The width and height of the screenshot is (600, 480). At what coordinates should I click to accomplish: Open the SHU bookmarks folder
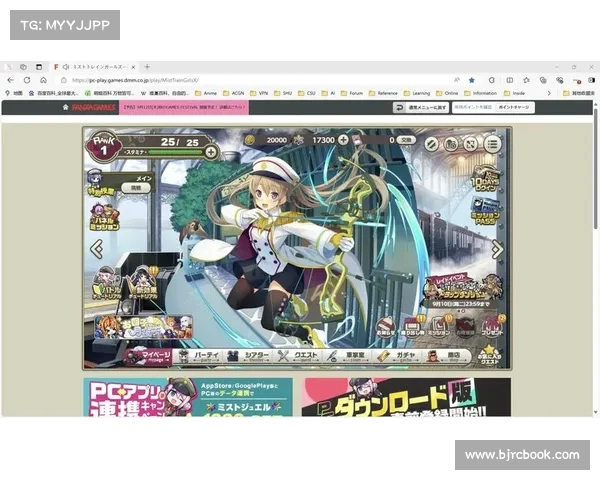(x=283, y=93)
